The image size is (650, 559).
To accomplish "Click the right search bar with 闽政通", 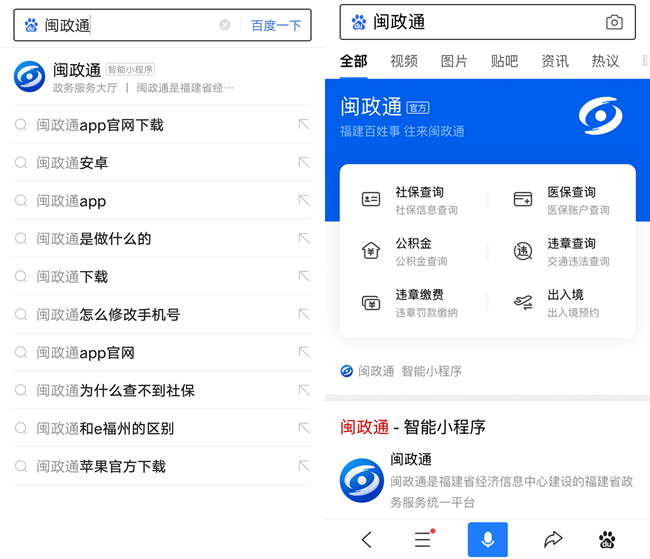I will click(488, 22).
